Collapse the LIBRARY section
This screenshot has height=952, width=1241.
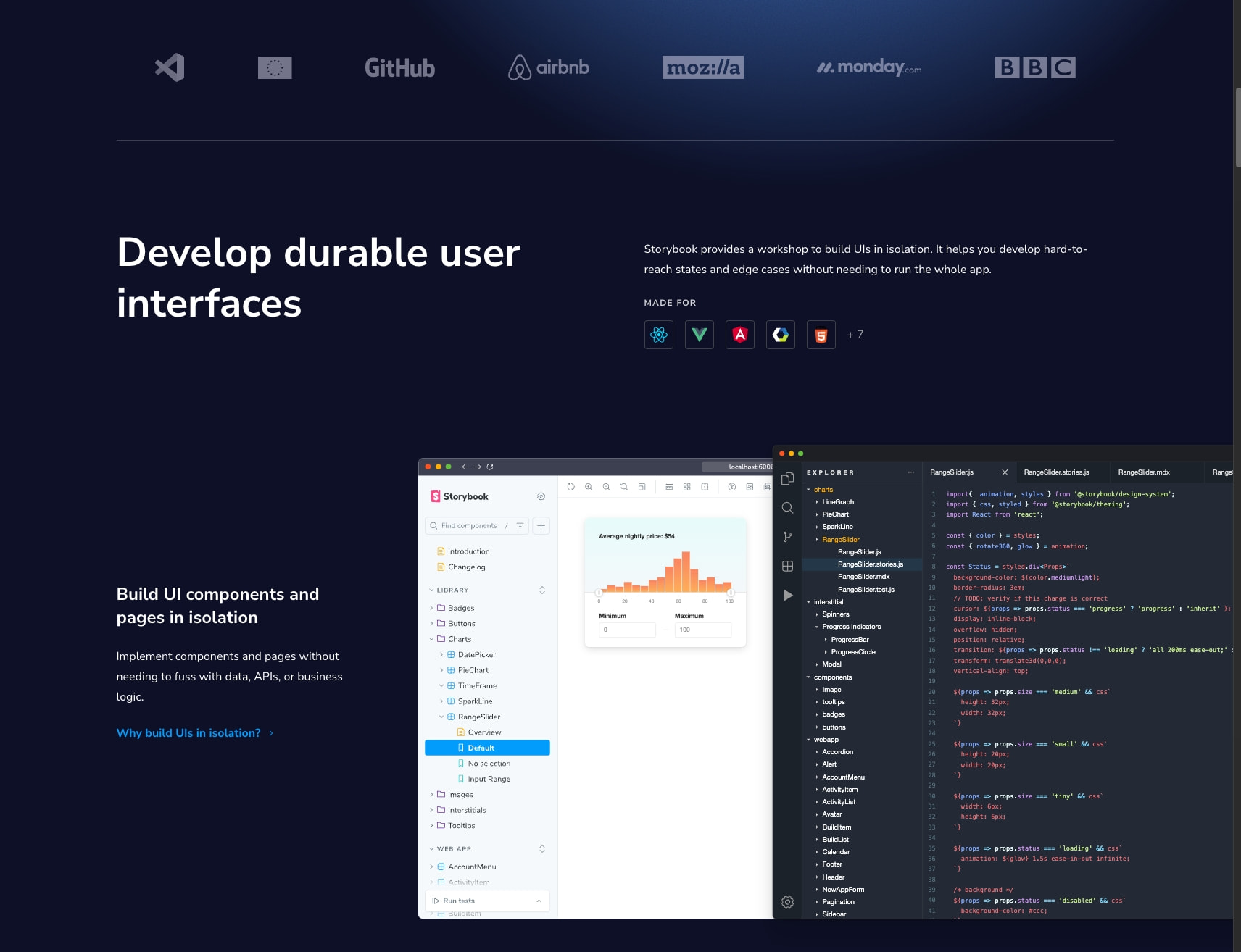pyautogui.click(x=449, y=590)
